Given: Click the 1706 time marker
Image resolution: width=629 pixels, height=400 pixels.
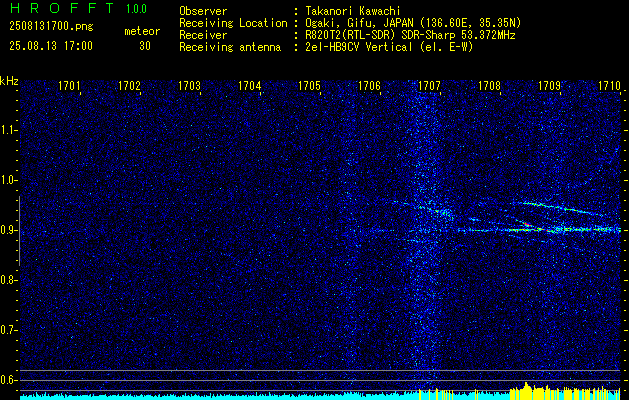Looking at the screenshot, I should 369,85.
